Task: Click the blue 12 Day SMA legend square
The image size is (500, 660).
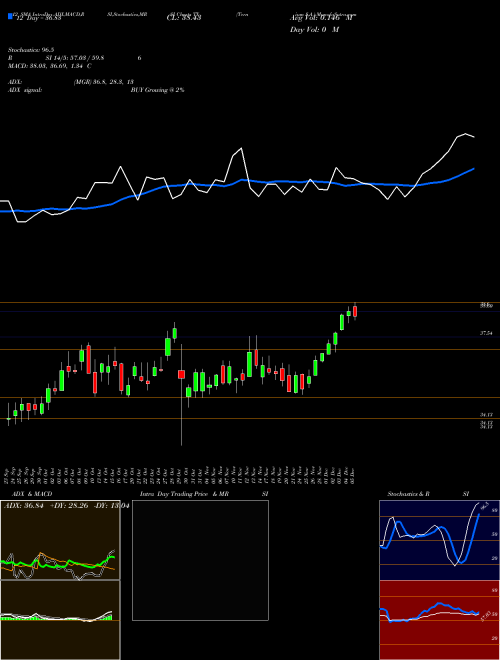Action: 11,16
